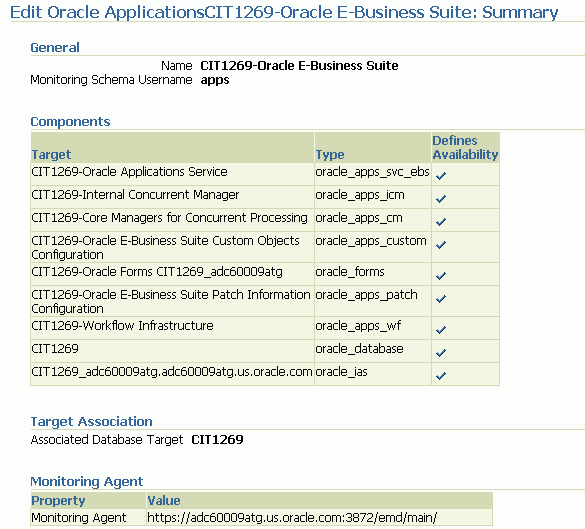
Task: Click checkmark icon in oracle_apps_patch row
Action: pos(441,299)
